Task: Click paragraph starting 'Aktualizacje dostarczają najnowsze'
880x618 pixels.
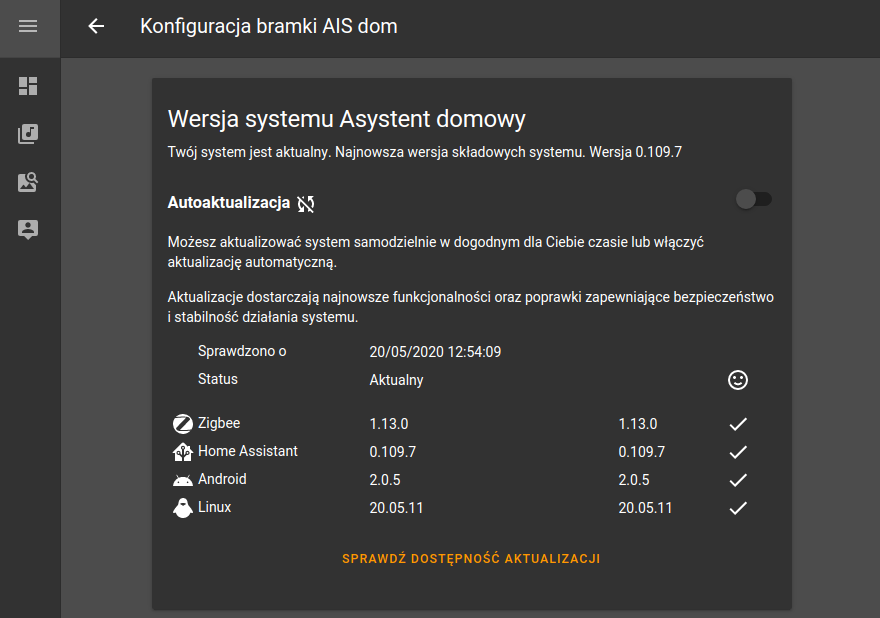Action: [x=470, y=307]
